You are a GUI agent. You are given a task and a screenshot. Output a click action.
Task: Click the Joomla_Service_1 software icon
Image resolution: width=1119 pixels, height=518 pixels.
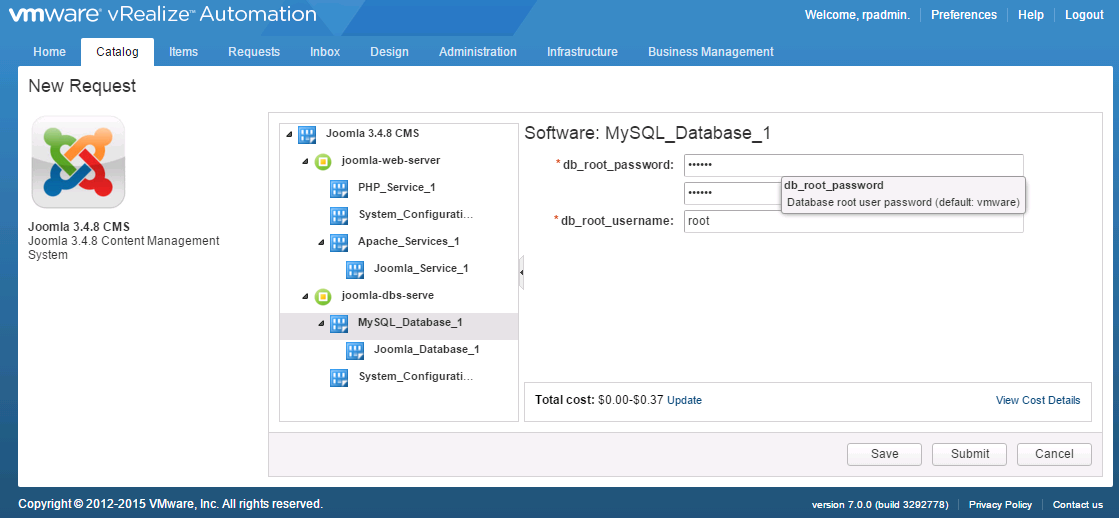point(355,269)
